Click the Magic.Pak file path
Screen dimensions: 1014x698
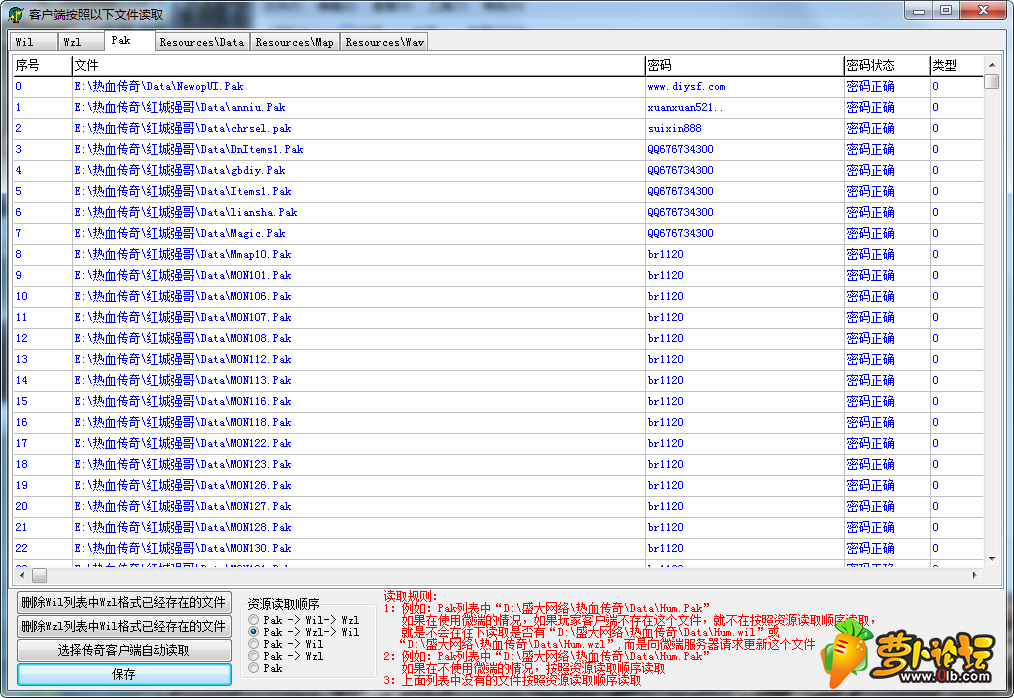[x=180, y=234]
